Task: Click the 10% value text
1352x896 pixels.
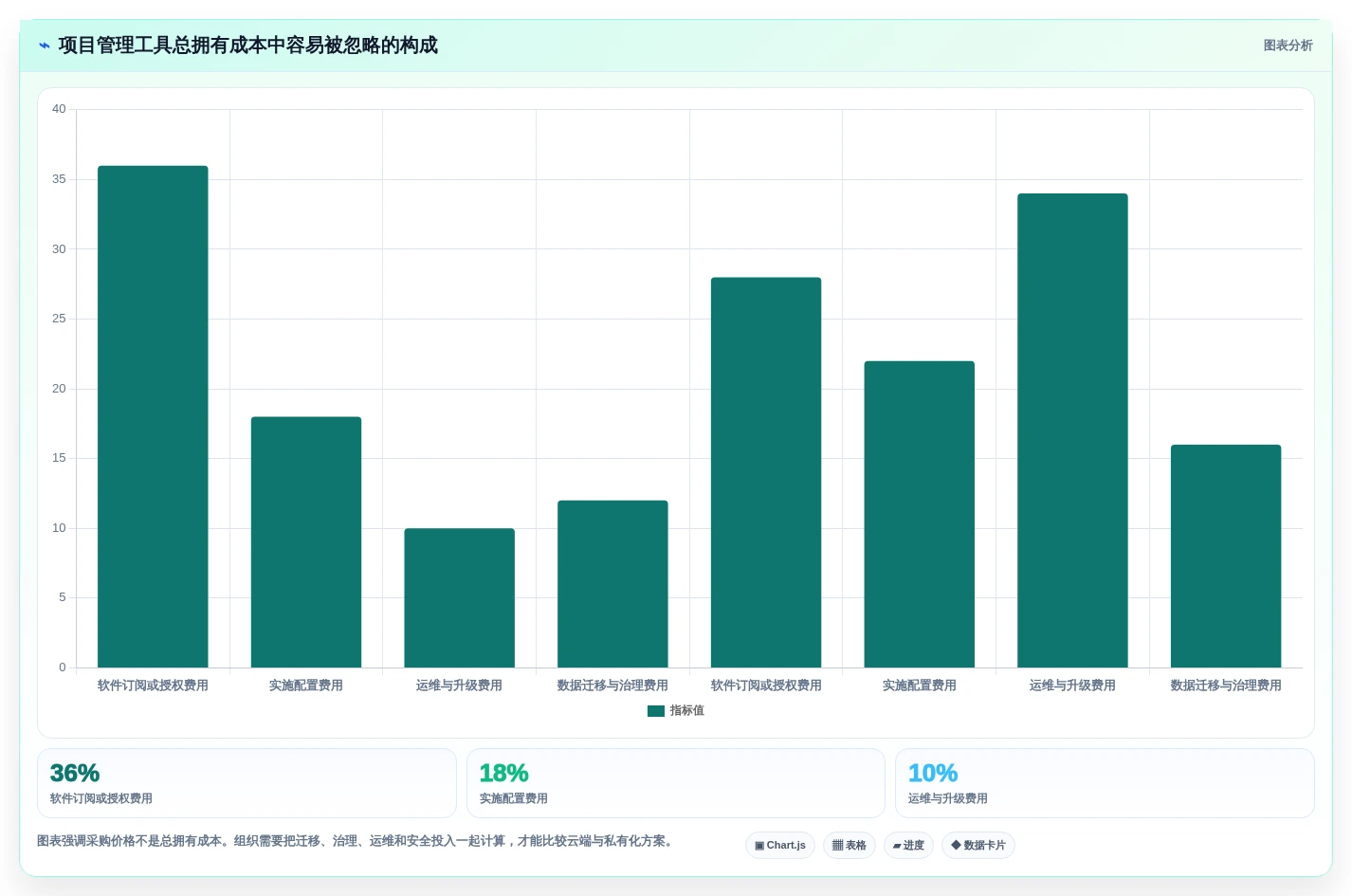Action: click(933, 774)
